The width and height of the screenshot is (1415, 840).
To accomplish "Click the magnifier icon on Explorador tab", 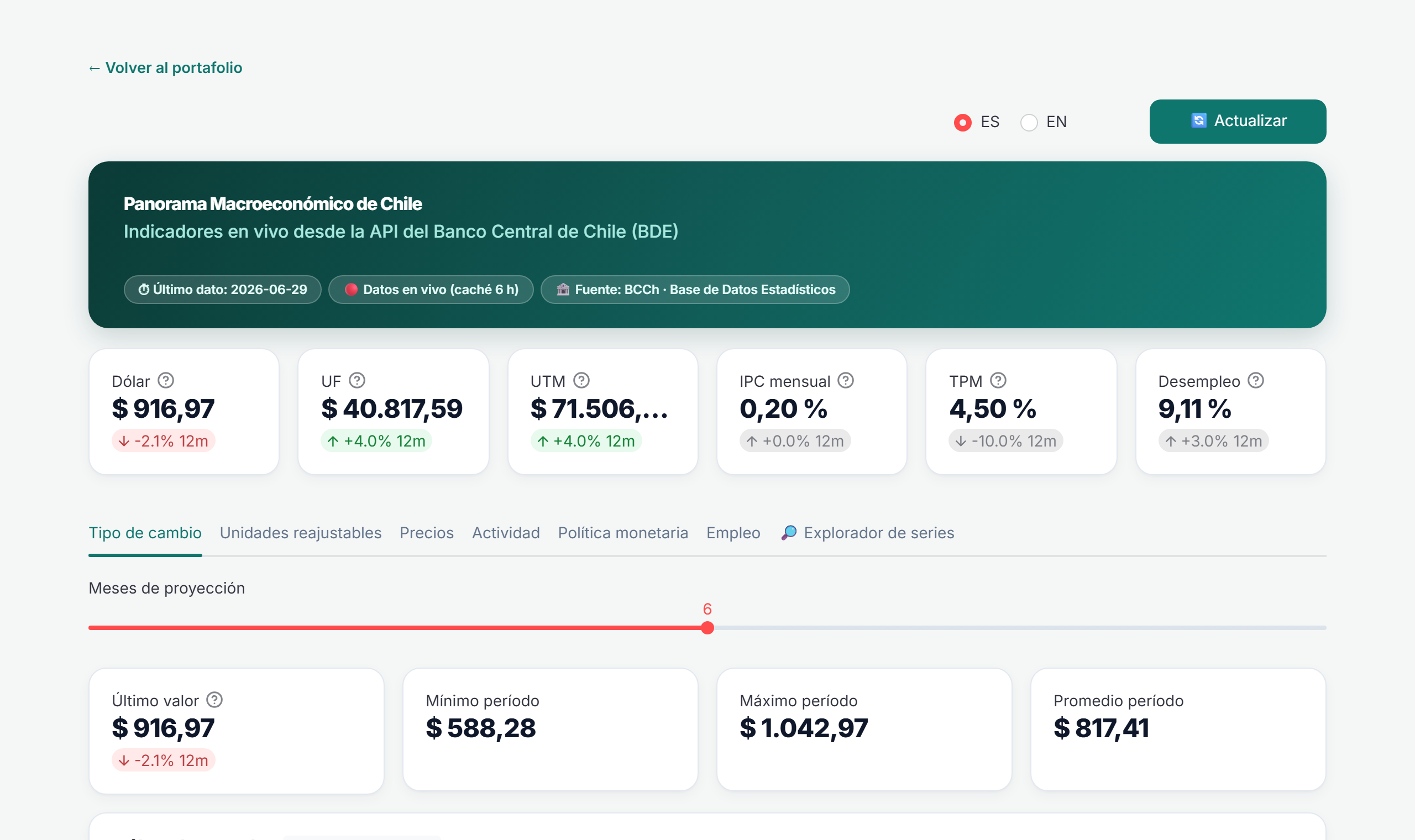I will 789,533.
